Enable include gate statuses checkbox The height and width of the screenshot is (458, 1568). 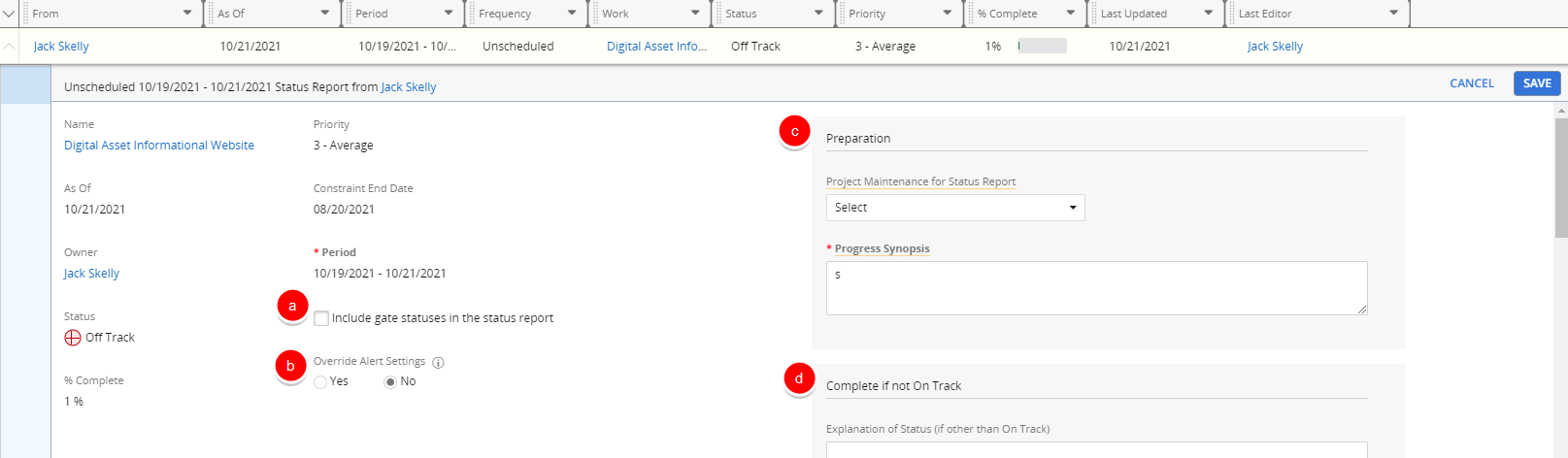pyautogui.click(x=321, y=318)
